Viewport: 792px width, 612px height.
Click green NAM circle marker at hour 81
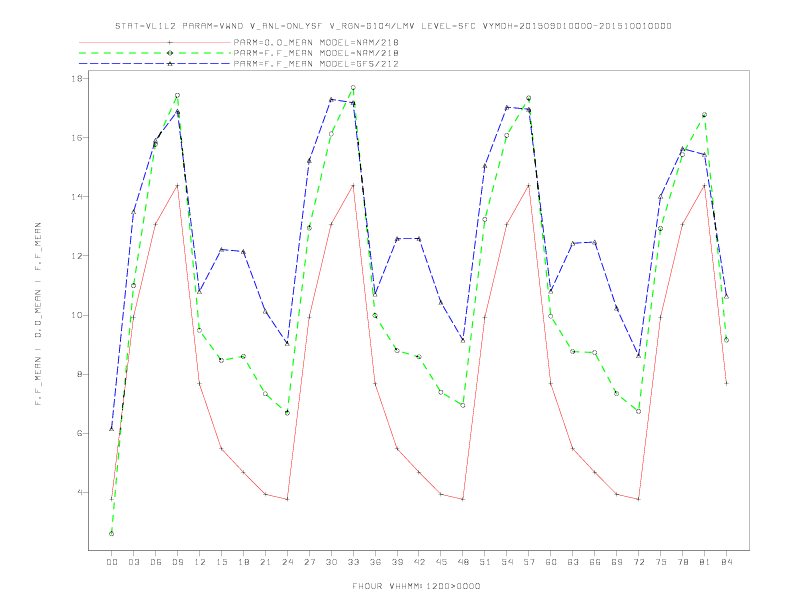point(704,115)
